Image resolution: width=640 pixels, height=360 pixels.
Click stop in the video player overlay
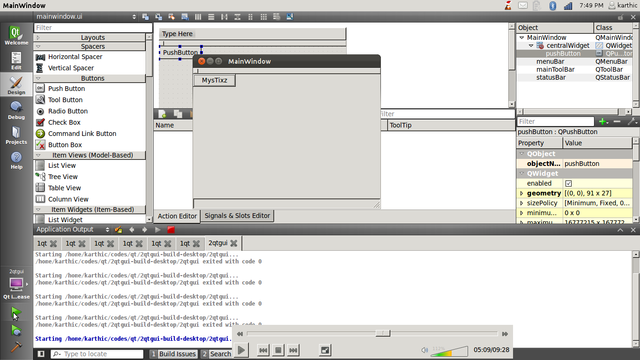pos(278,350)
